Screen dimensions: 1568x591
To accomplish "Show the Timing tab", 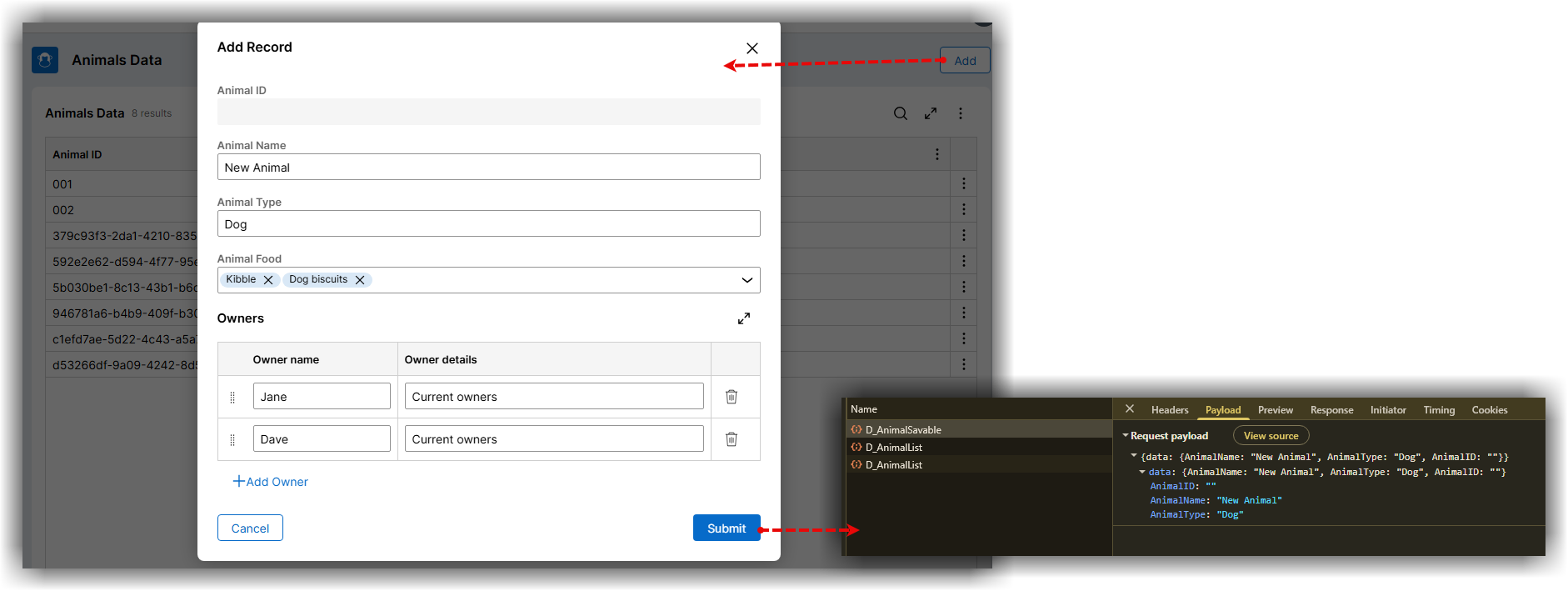I will [1439, 410].
